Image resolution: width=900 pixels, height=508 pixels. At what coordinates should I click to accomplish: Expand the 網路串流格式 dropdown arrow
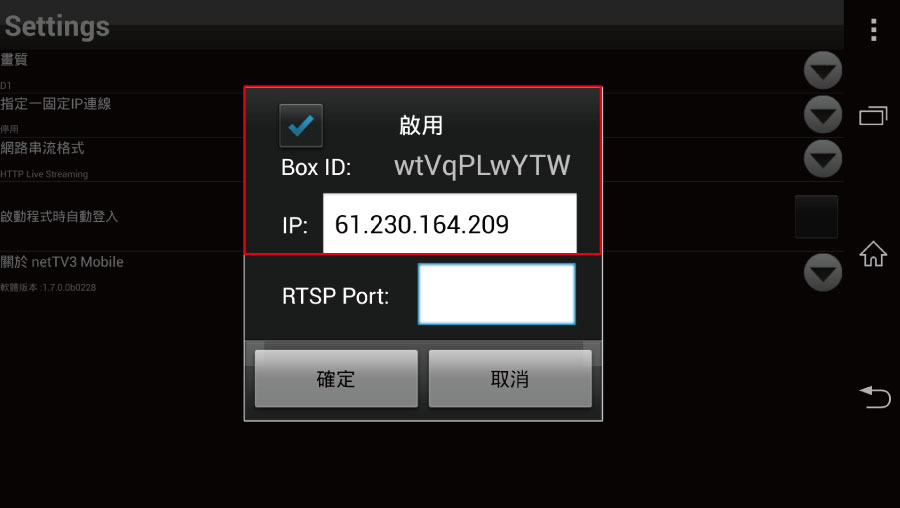[823, 158]
